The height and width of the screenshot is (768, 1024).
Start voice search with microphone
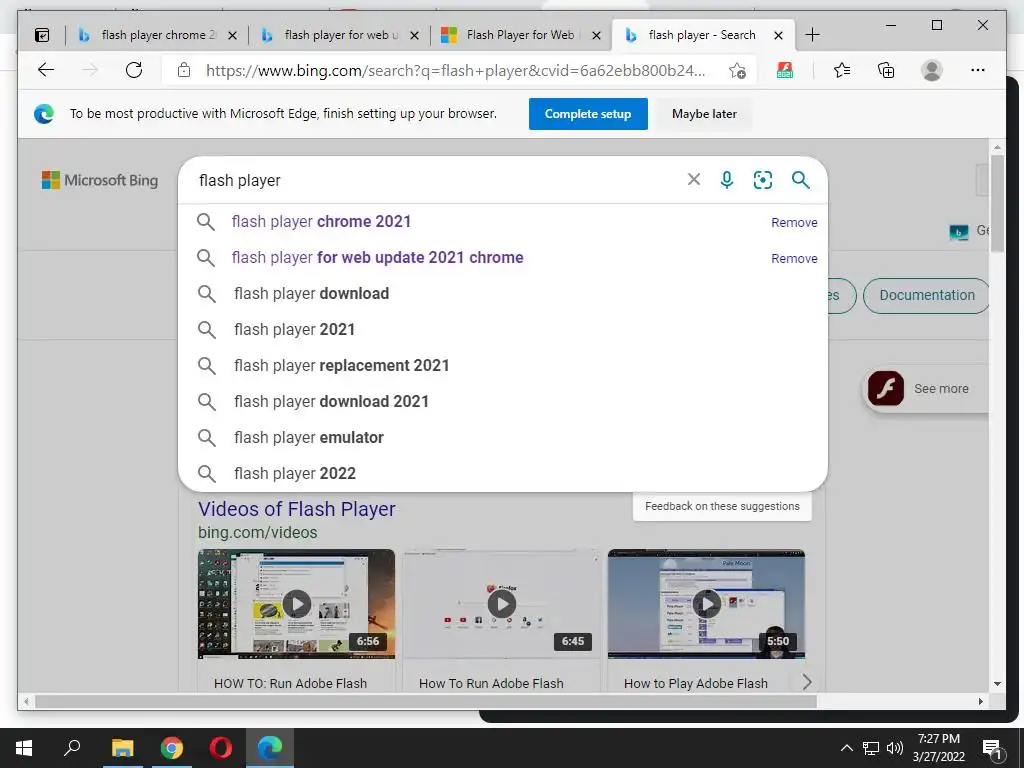click(727, 180)
